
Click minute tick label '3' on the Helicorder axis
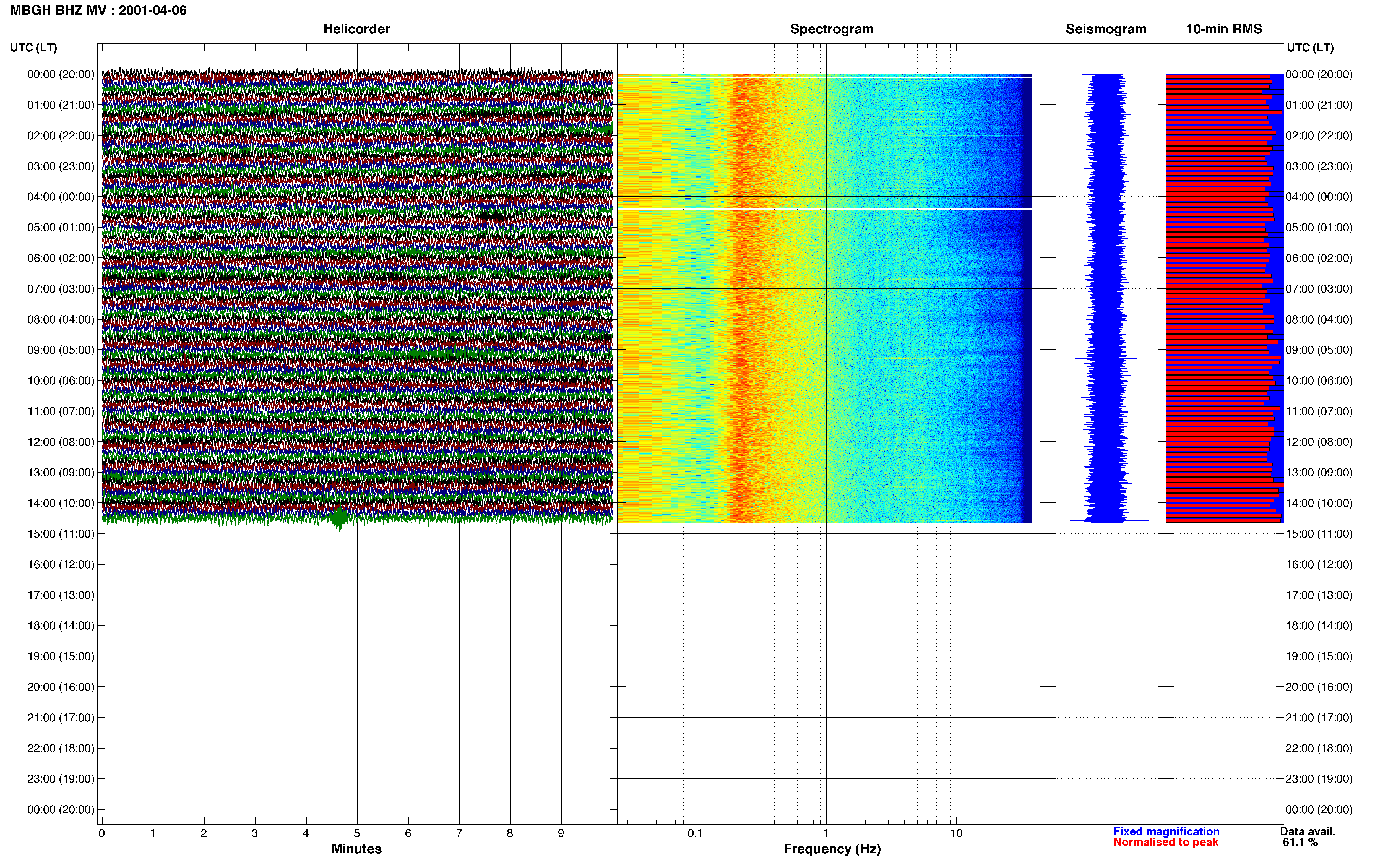point(255,833)
